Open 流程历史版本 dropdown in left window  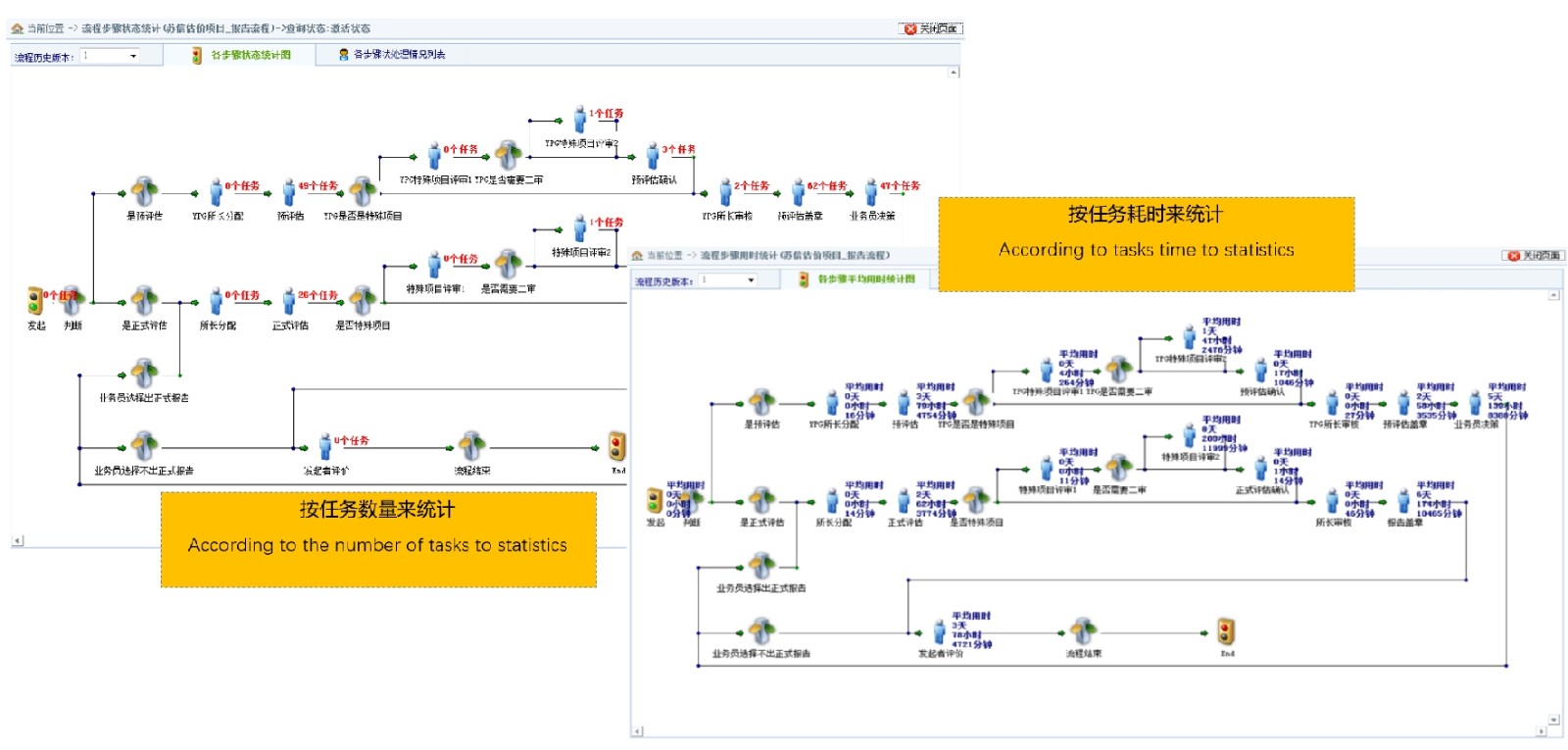click(110, 56)
